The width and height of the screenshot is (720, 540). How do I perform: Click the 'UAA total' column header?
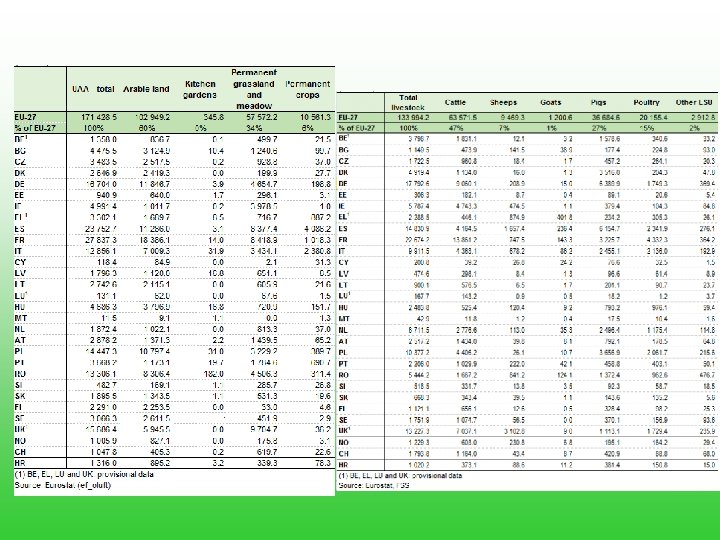click(x=93, y=89)
